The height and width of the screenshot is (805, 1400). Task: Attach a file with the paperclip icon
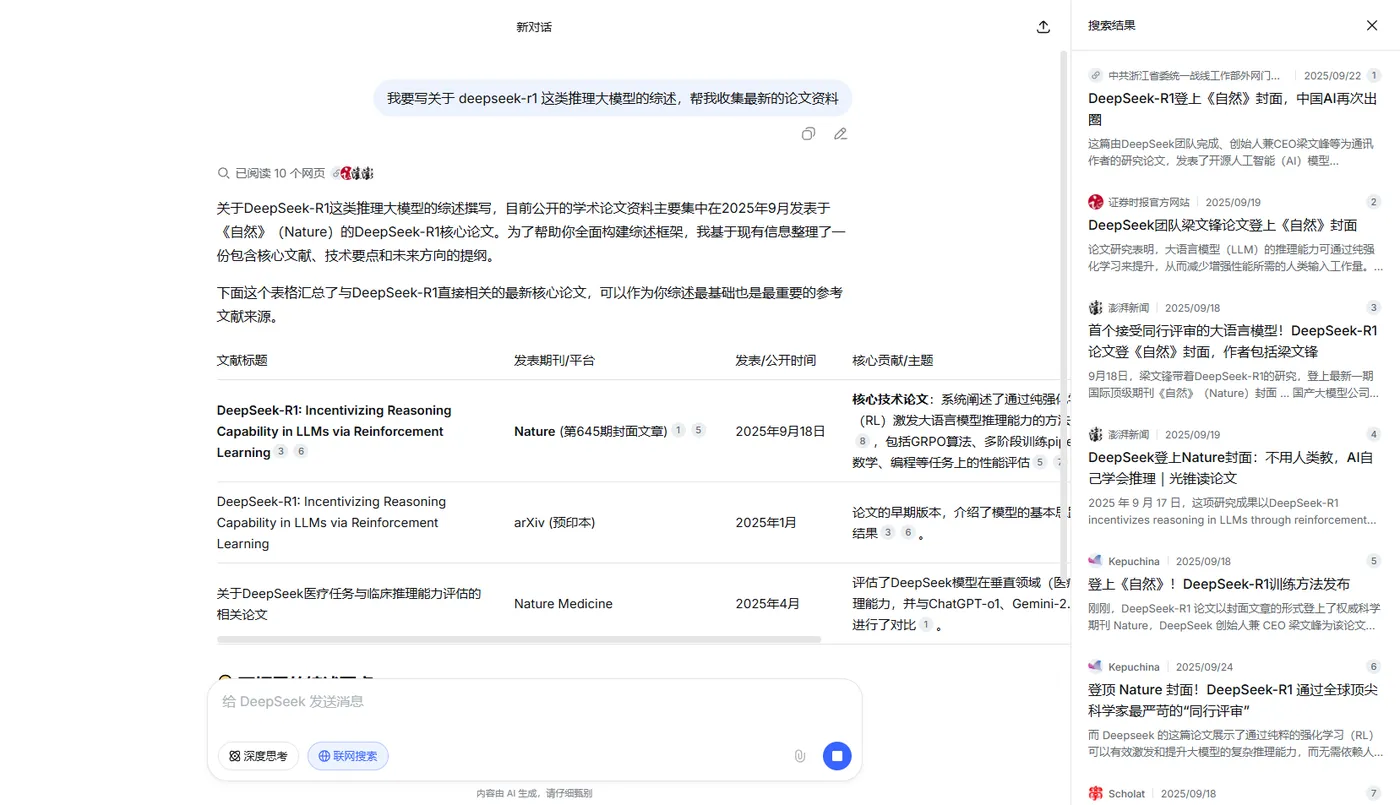[800, 756]
